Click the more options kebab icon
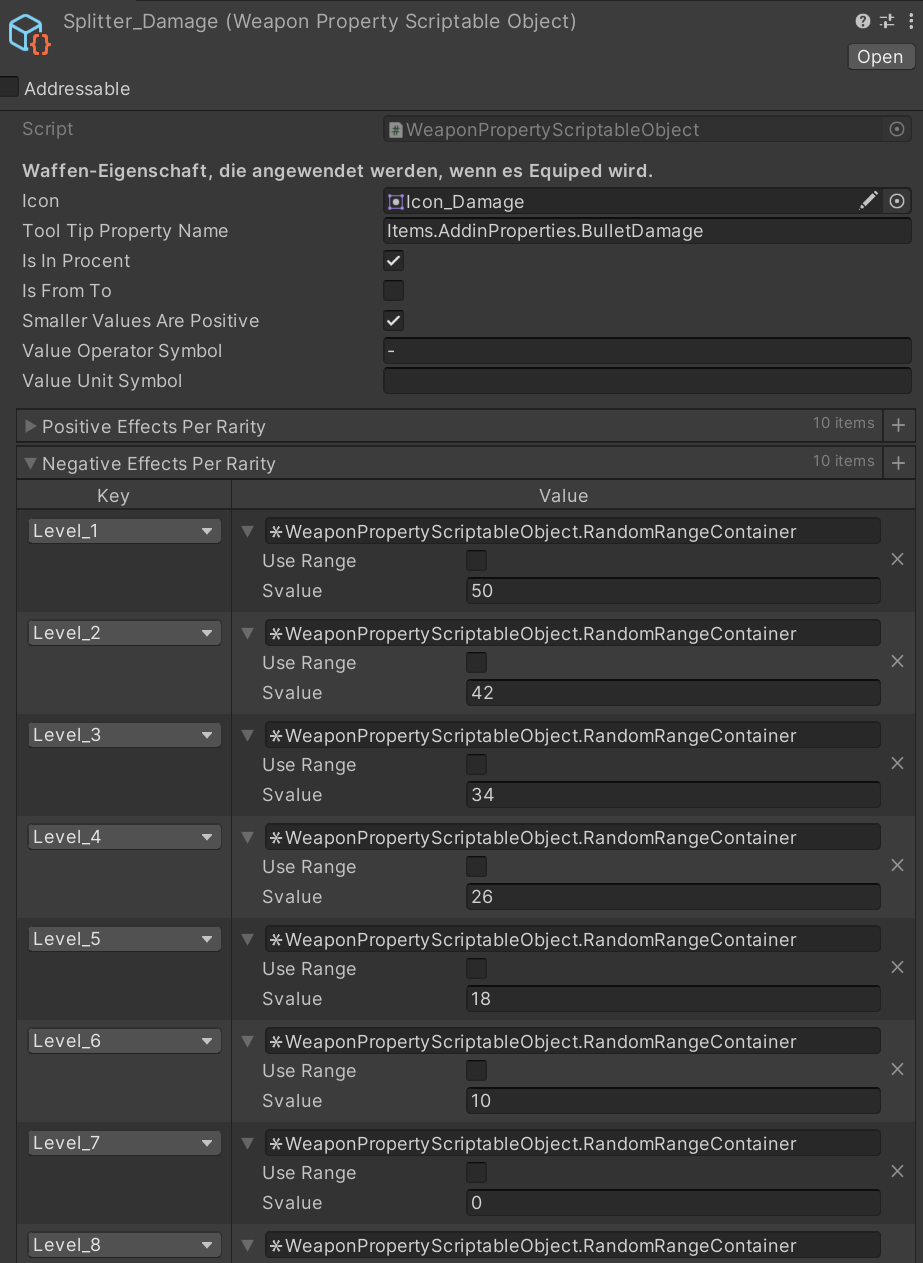Image resolution: width=923 pixels, height=1263 pixels. (x=909, y=21)
